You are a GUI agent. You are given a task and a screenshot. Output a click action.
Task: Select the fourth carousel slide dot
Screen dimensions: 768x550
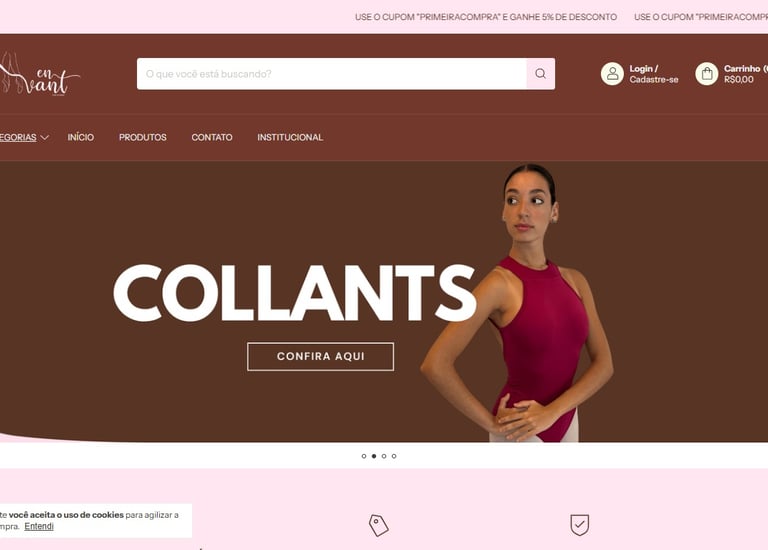394,456
